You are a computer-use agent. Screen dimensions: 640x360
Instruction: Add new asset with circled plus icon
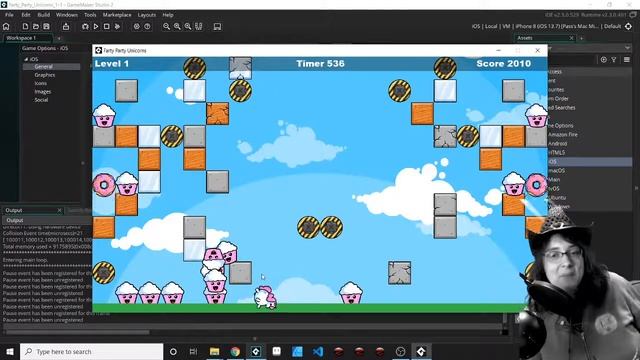(604, 60)
